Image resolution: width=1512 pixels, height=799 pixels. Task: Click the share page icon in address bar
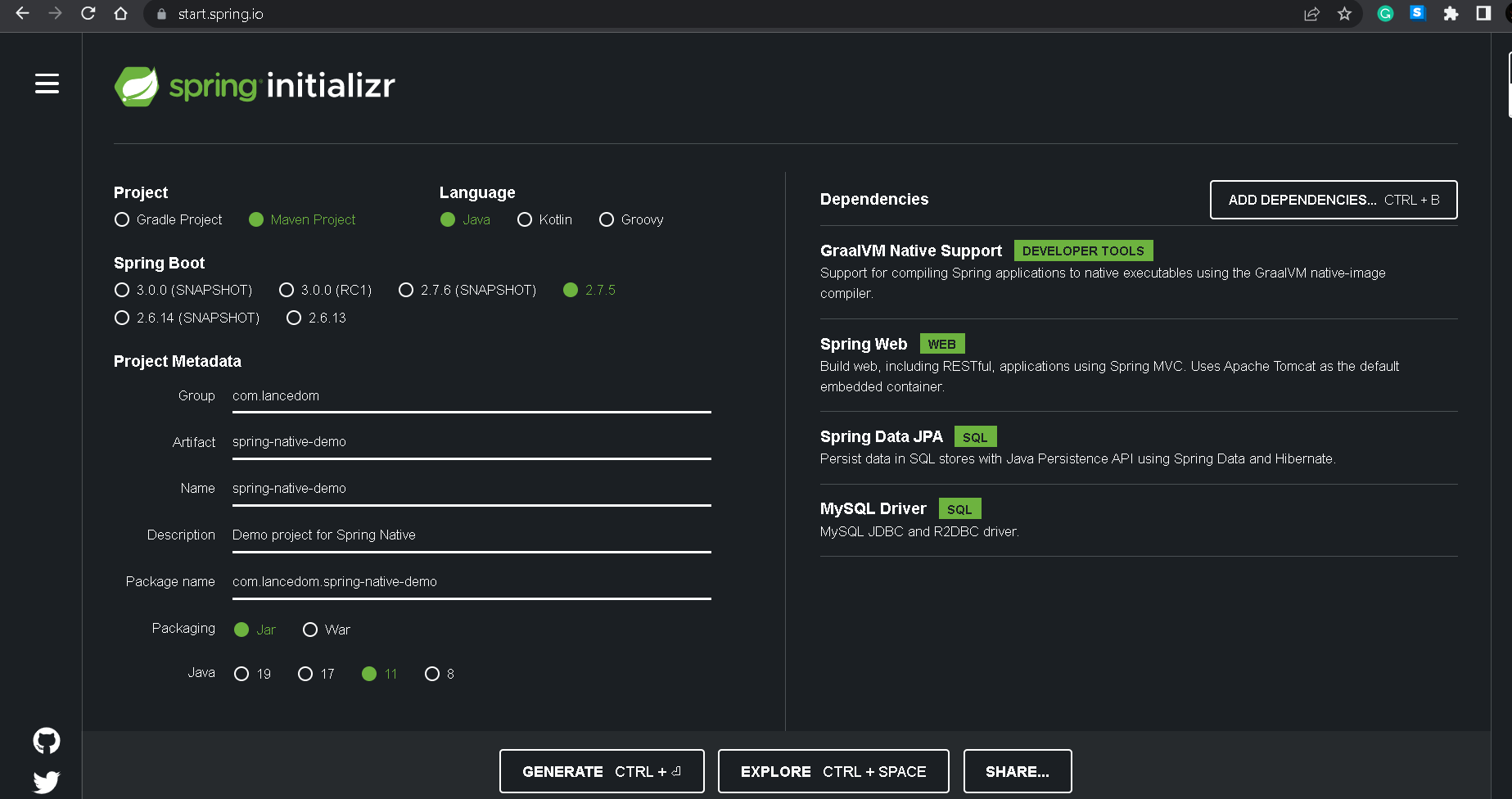click(1311, 14)
